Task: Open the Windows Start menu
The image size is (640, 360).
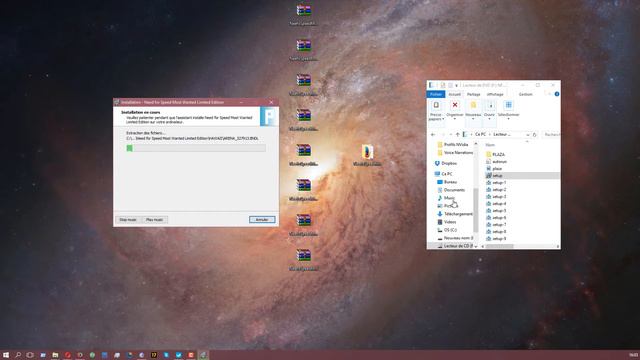Action: pos(6,355)
